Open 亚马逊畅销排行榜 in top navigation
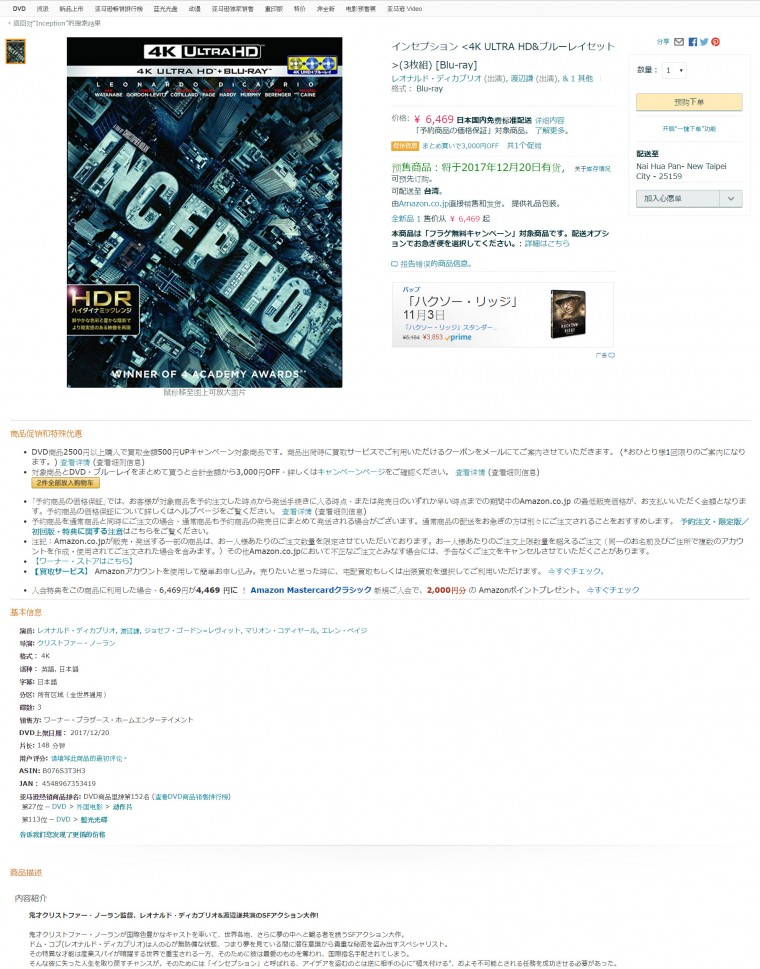The width and height of the screenshot is (760, 969). (118, 9)
